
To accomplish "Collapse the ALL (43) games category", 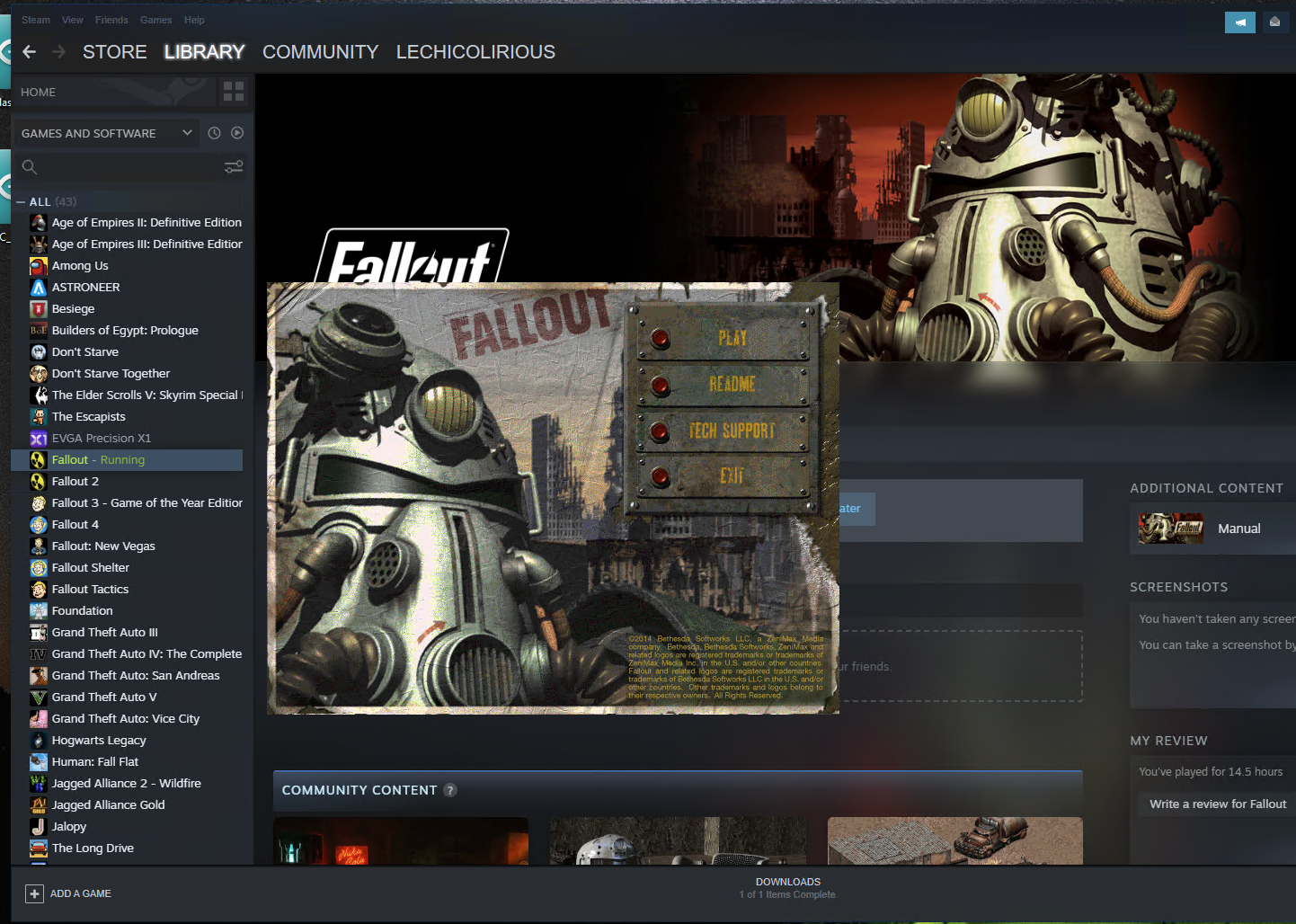I will [x=21, y=202].
